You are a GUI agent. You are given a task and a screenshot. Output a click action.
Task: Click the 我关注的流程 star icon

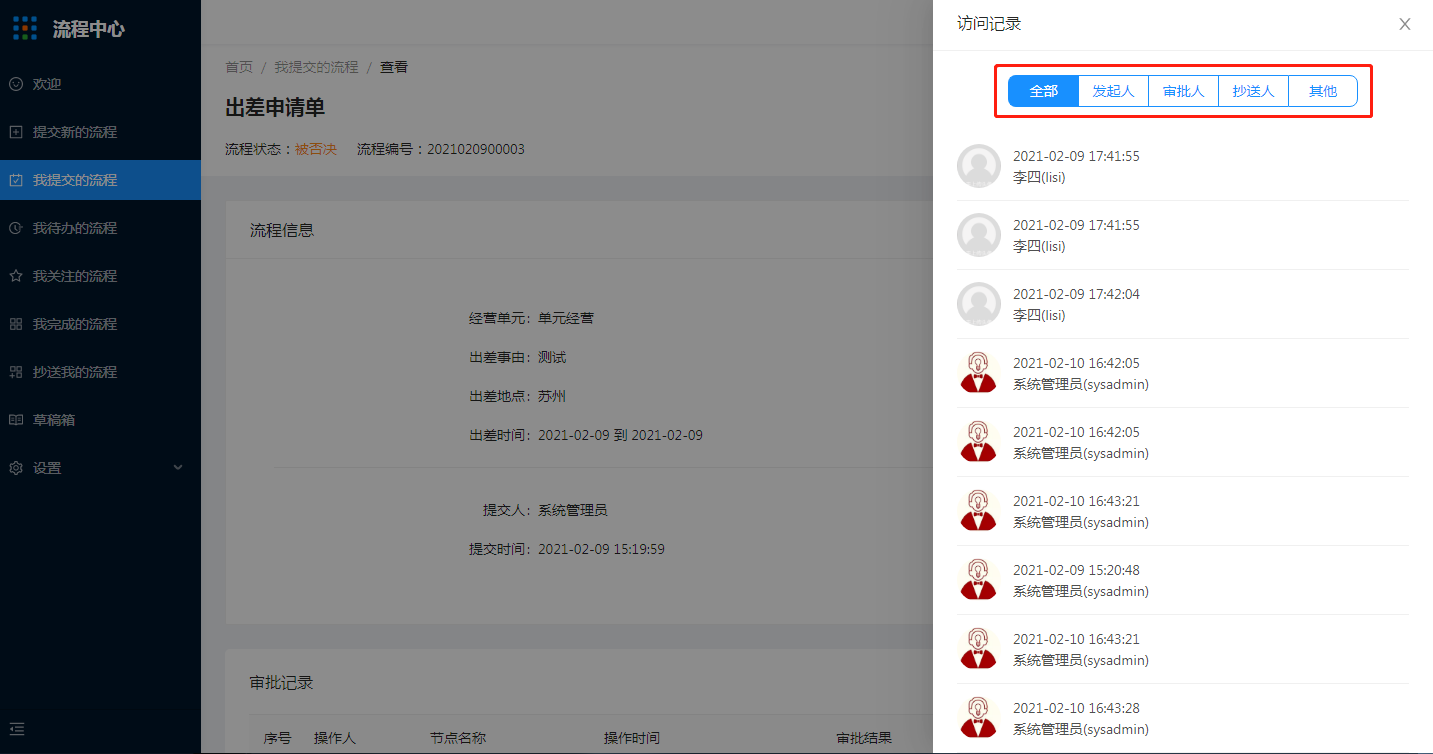click(16, 276)
